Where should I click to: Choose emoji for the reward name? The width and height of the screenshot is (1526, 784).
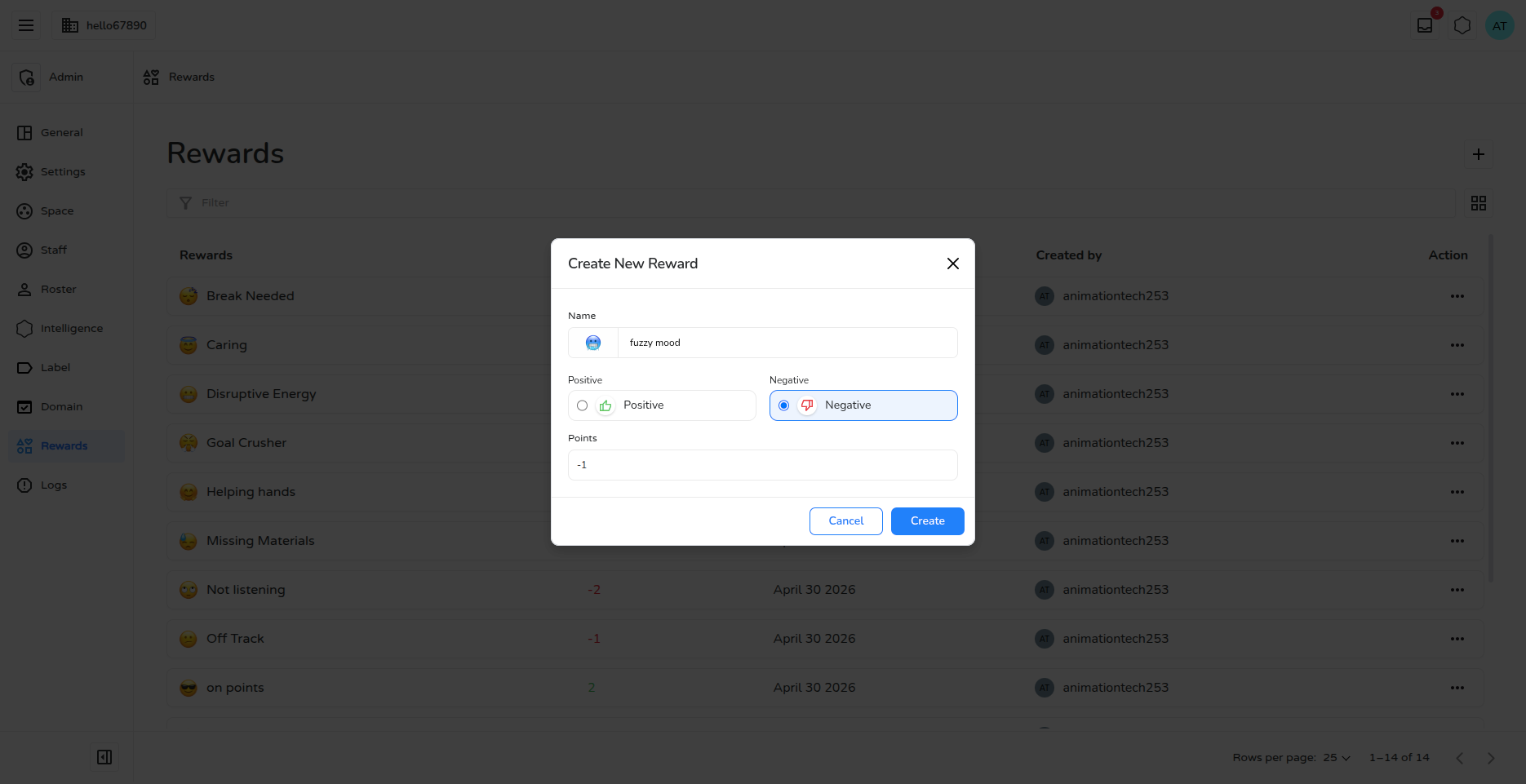pos(593,343)
